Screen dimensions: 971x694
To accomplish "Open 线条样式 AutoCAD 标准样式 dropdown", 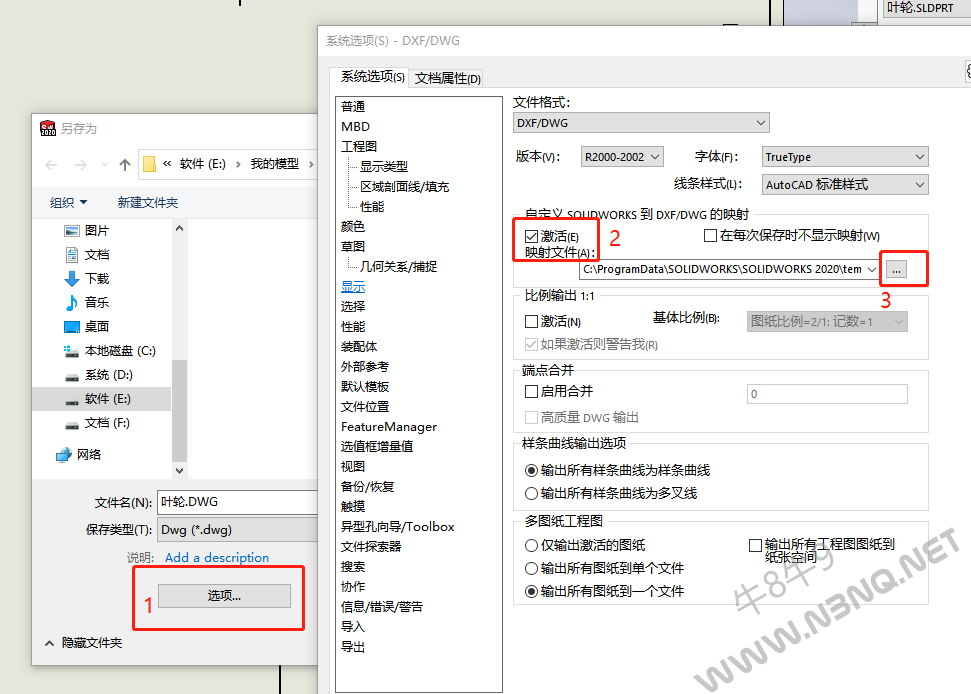I will (x=845, y=184).
